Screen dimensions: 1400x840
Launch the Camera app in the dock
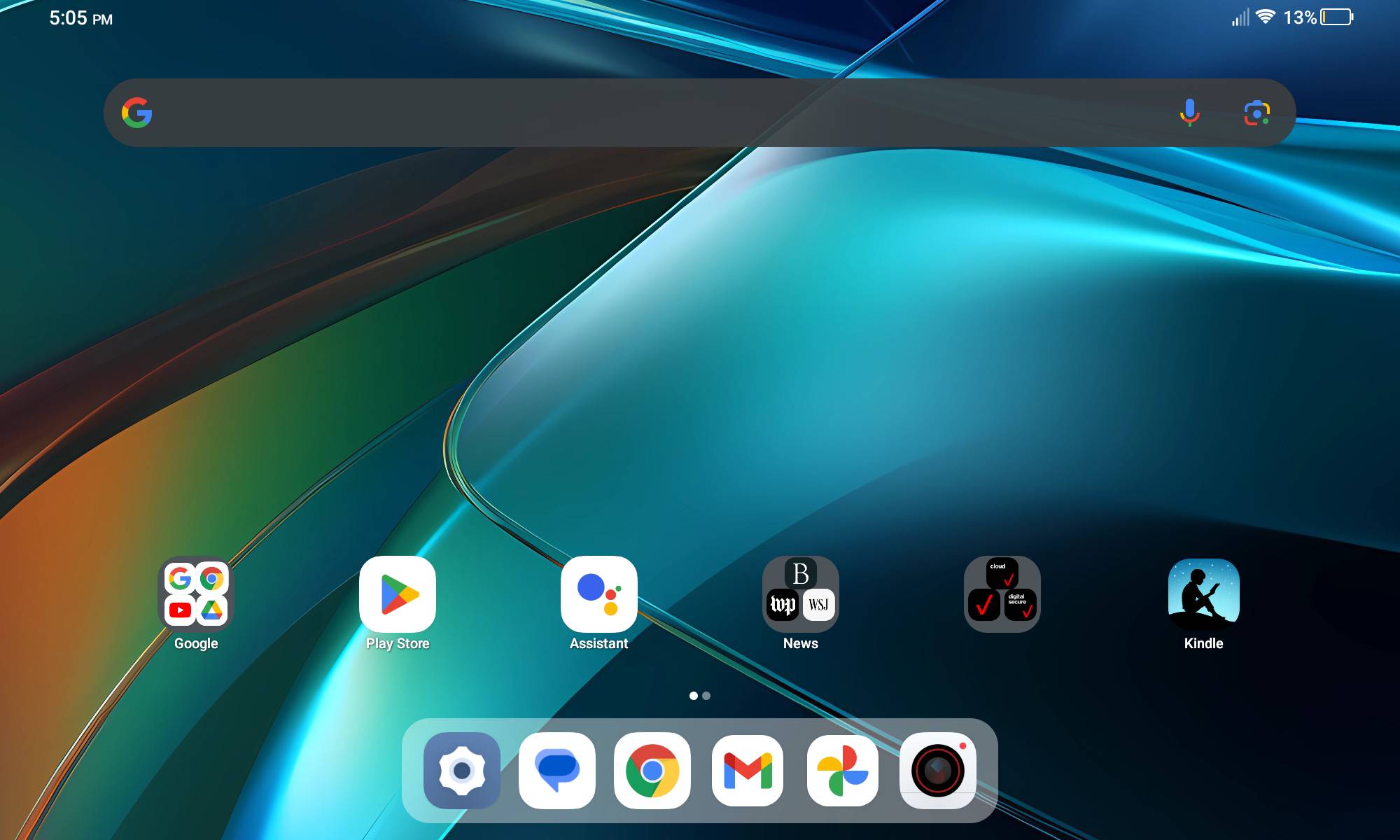tap(938, 772)
